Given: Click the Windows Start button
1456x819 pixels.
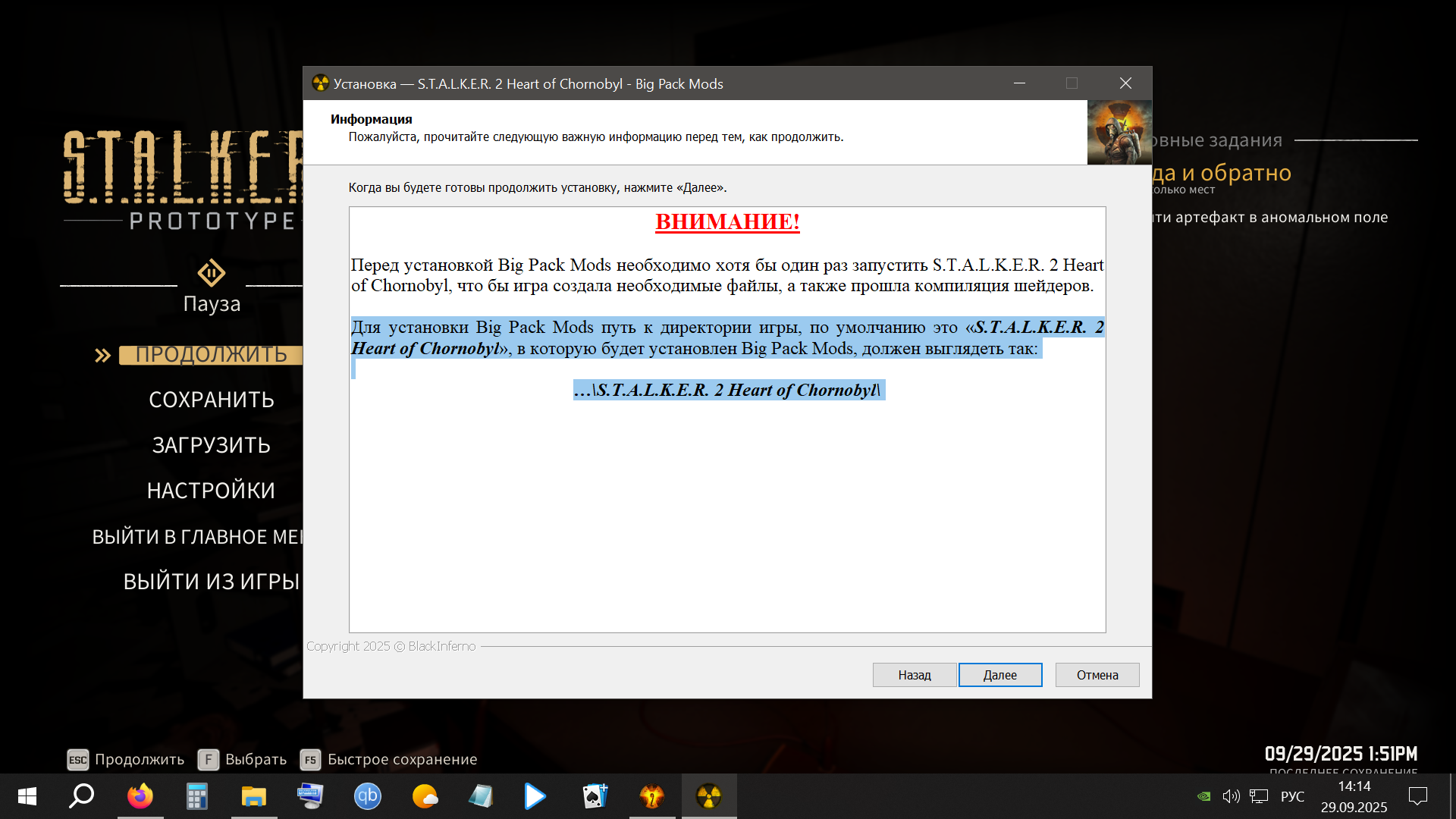Looking at the screenshot, I should pyautogui.click(x=27, y=796).
